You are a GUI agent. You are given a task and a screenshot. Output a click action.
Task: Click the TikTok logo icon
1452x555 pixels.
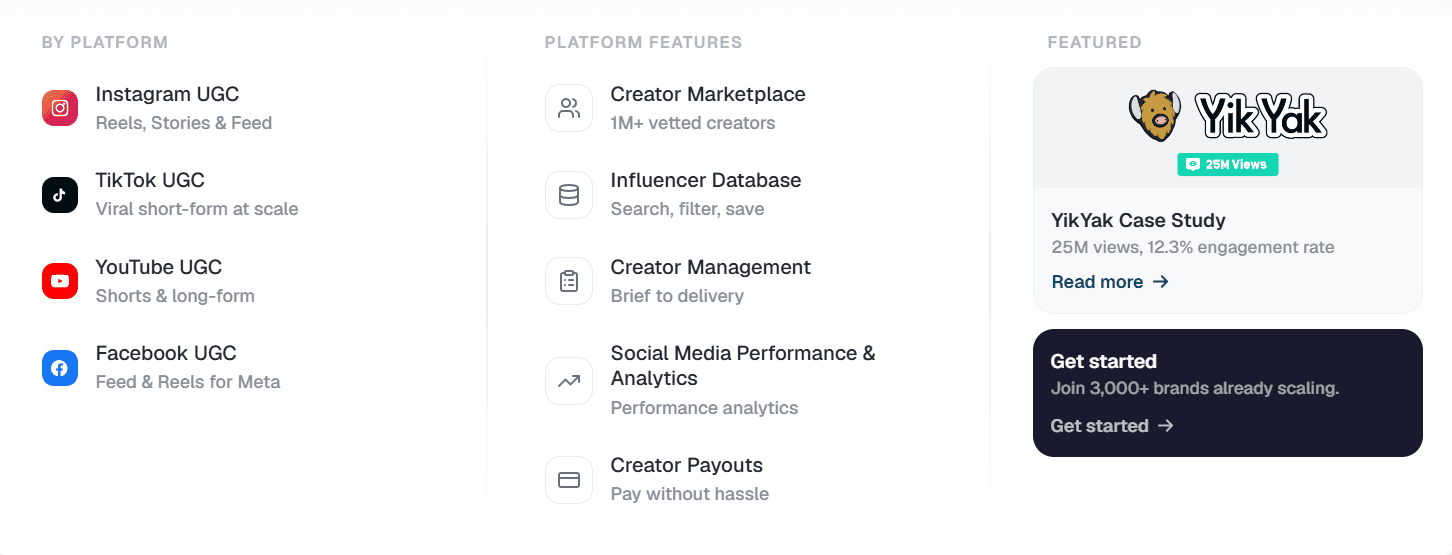click(x=60, y=195)
